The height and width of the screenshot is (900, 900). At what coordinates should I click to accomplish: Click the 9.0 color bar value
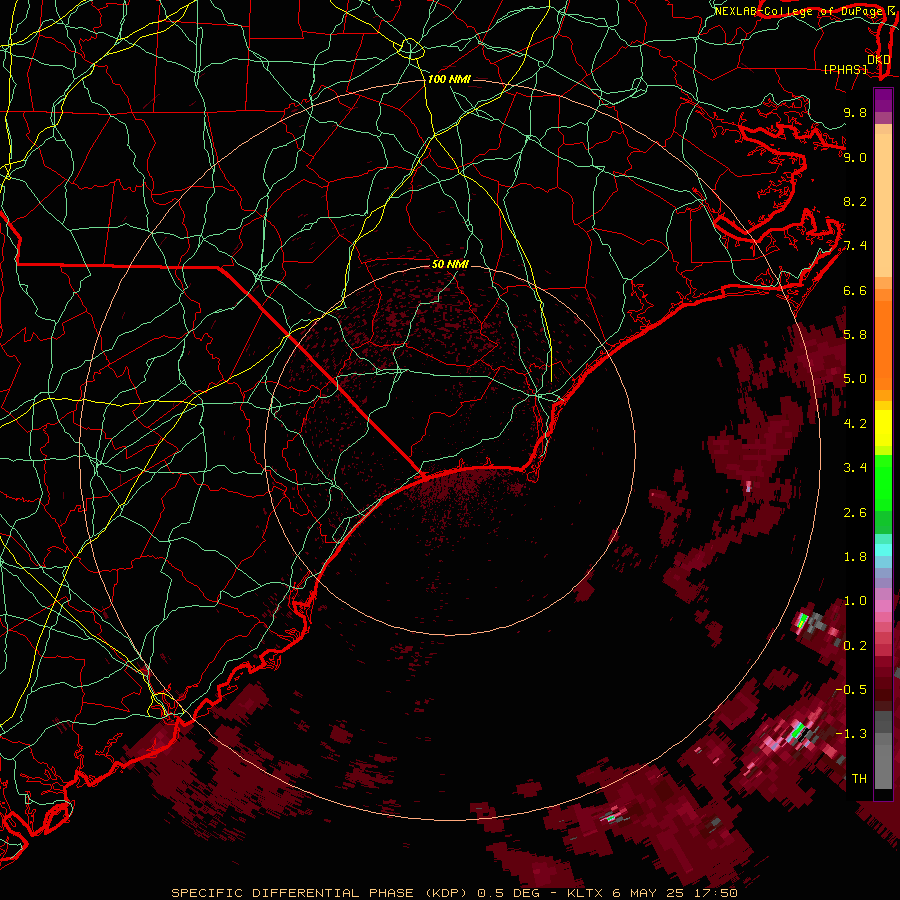[x=855, y=157]
